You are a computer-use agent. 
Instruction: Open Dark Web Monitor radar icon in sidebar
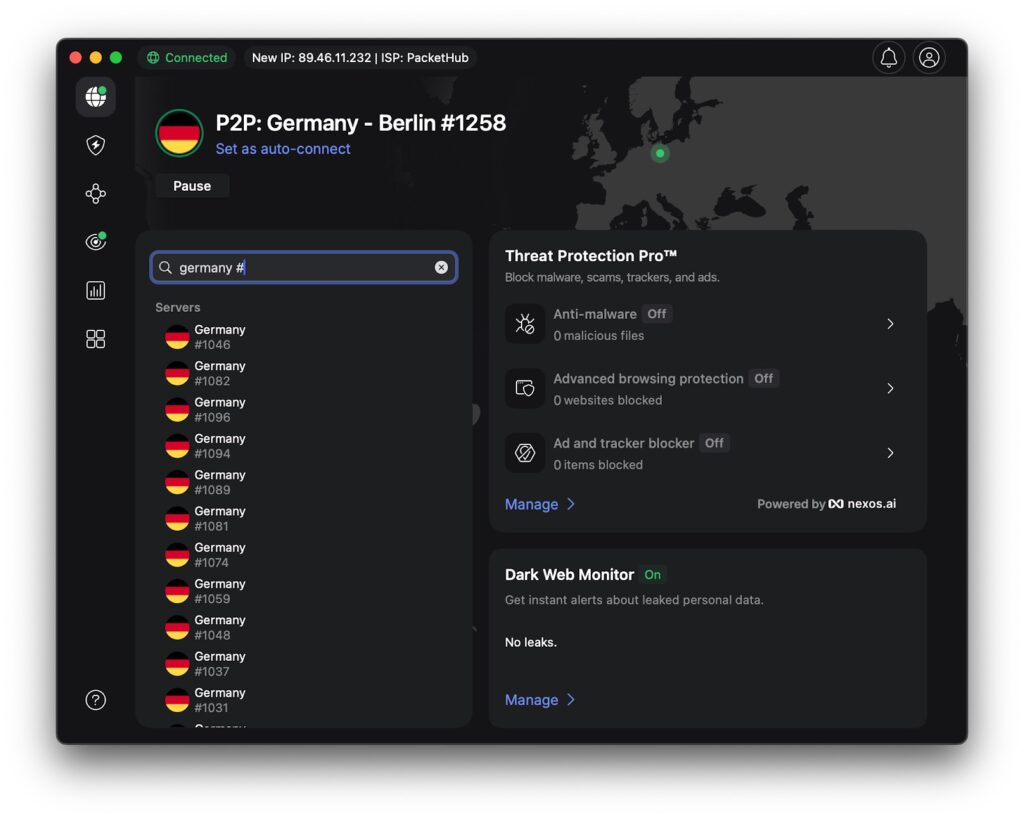(95, 242)
